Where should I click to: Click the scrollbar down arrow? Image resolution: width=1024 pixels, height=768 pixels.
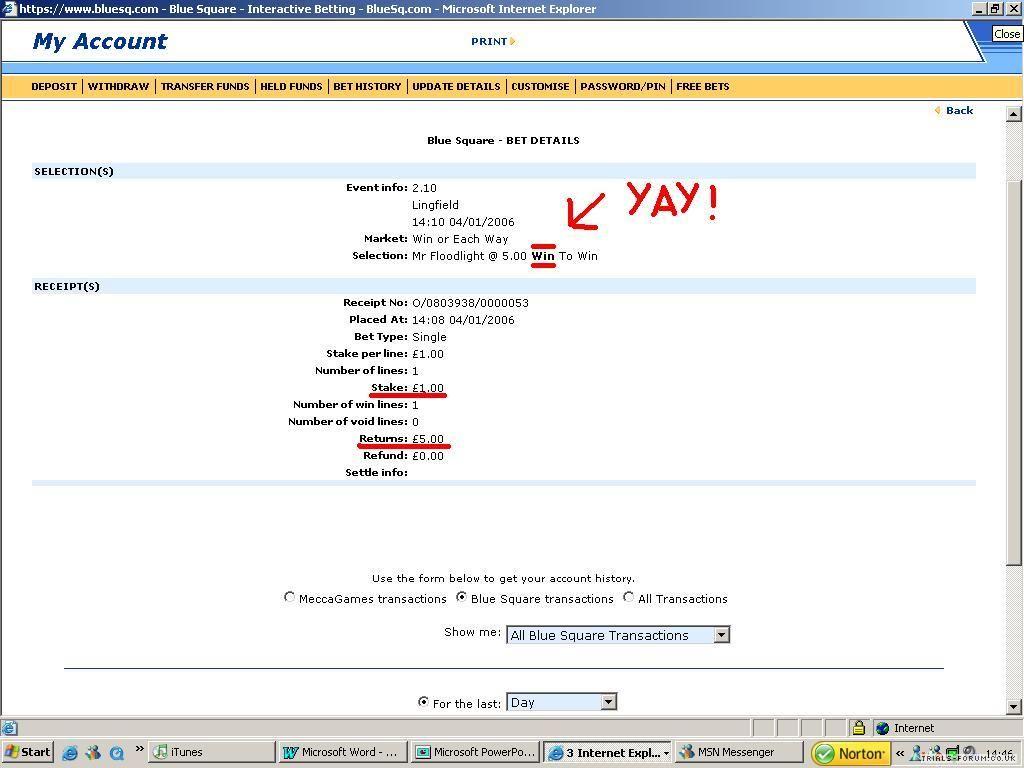1014,706
